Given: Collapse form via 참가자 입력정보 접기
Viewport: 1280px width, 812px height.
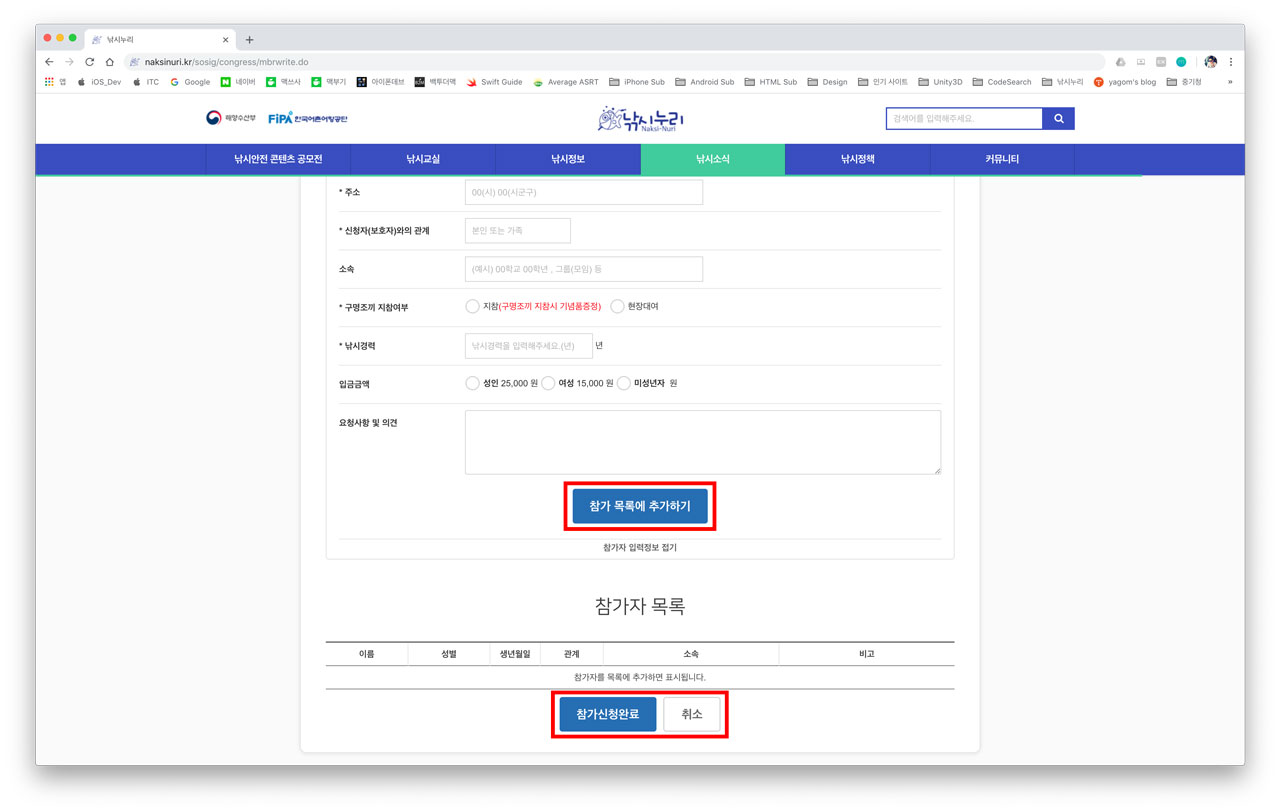Looking at the screenshot, I should 639,548.
